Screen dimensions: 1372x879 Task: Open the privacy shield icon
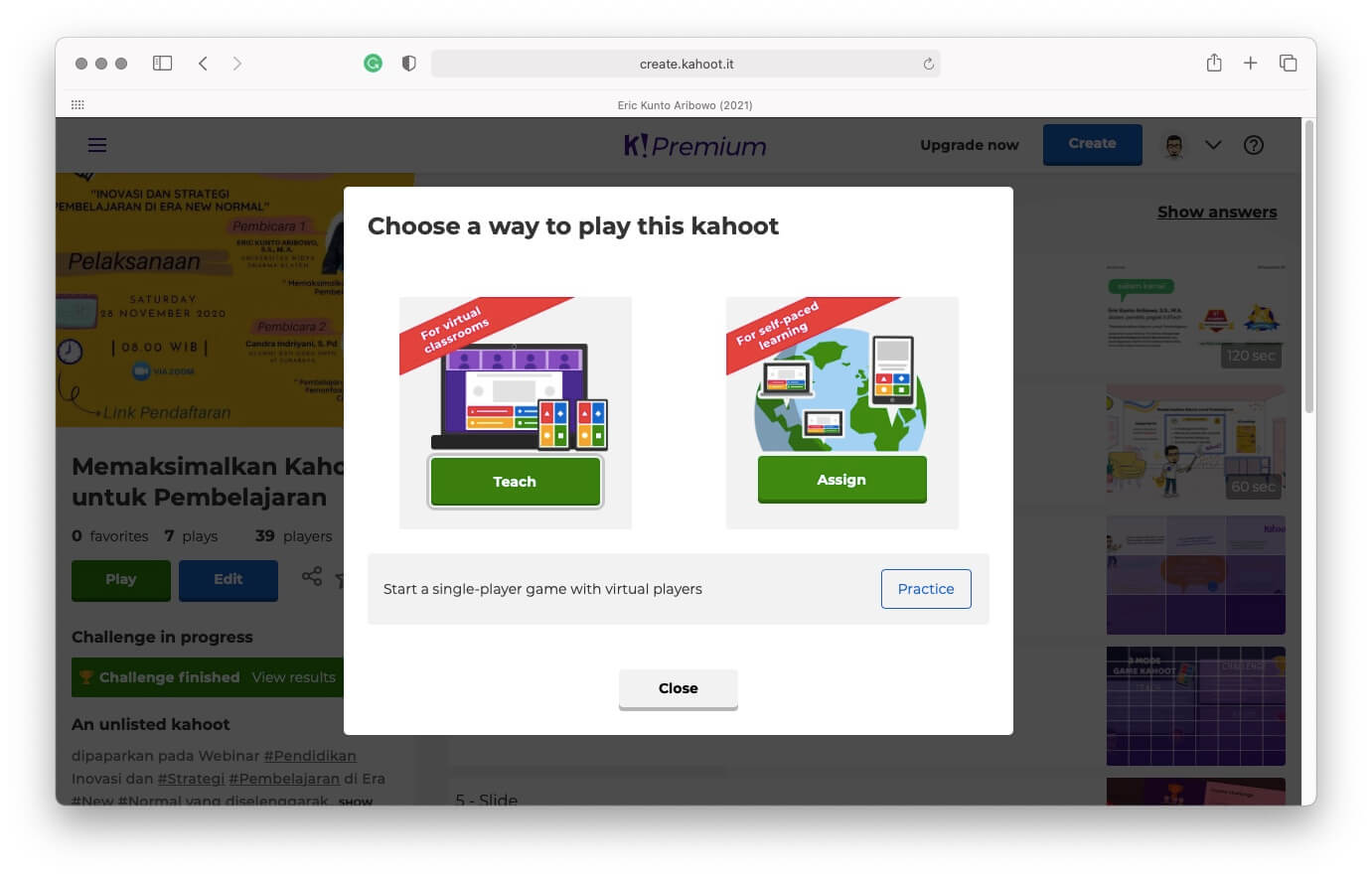pos(408,64)
